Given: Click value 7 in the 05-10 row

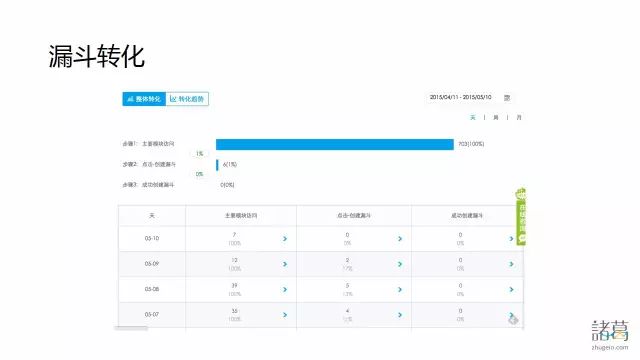Looking at the screenshot, I should (x=234, y=235).
